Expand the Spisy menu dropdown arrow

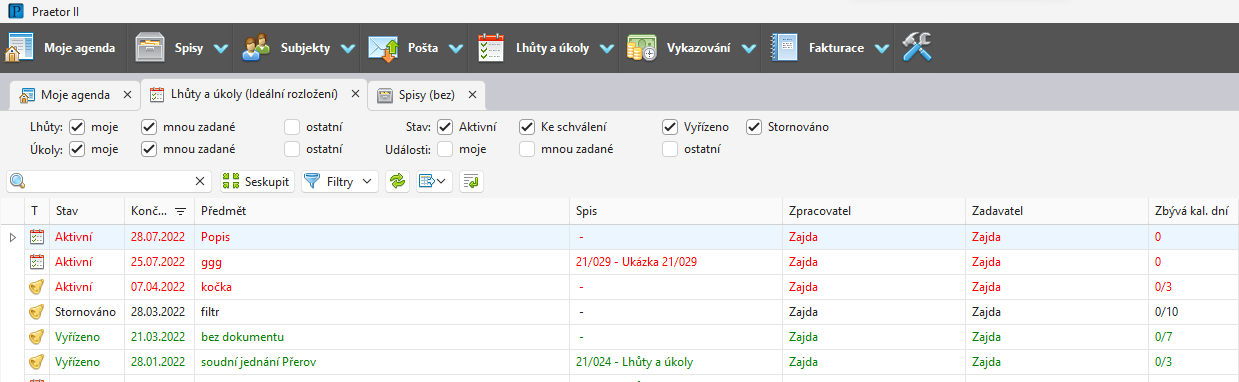tap(220, 48)
